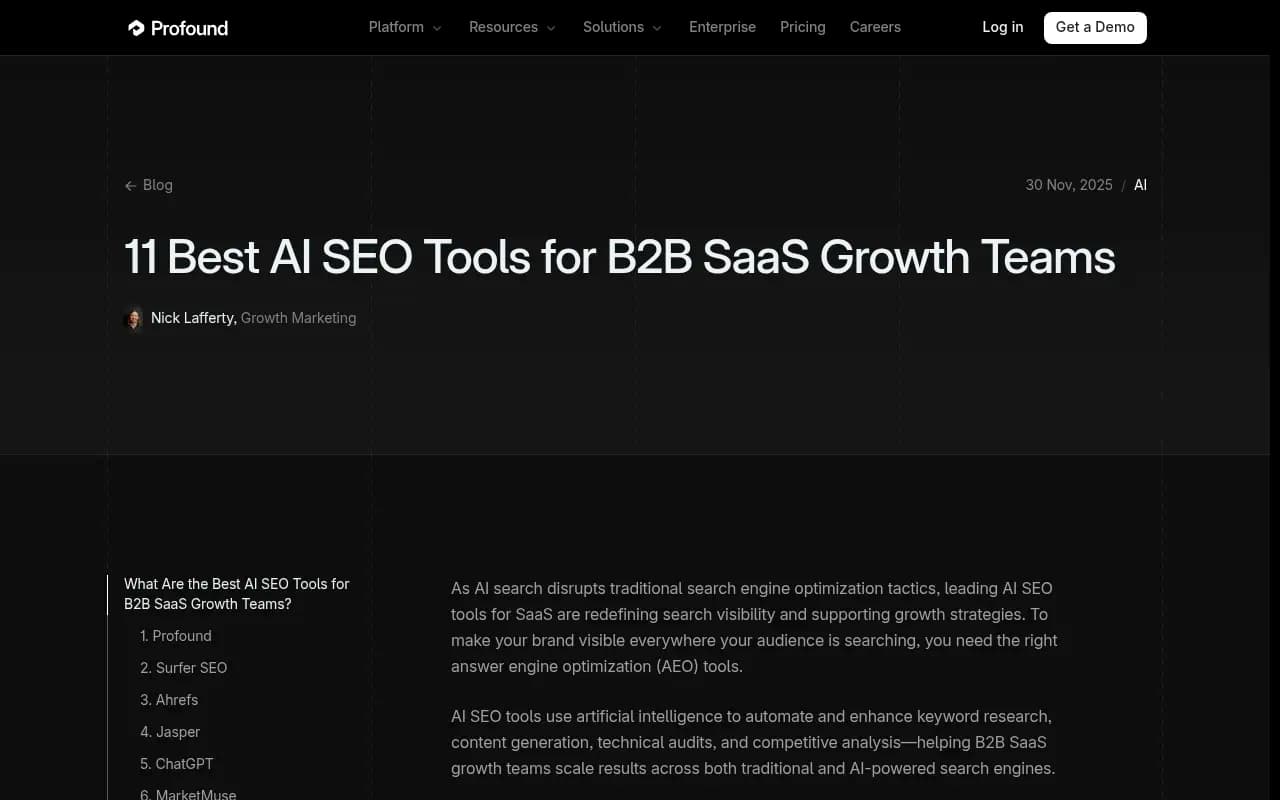
Task: Click the back arrow next to Blog
Action: [x=130, y=185]
